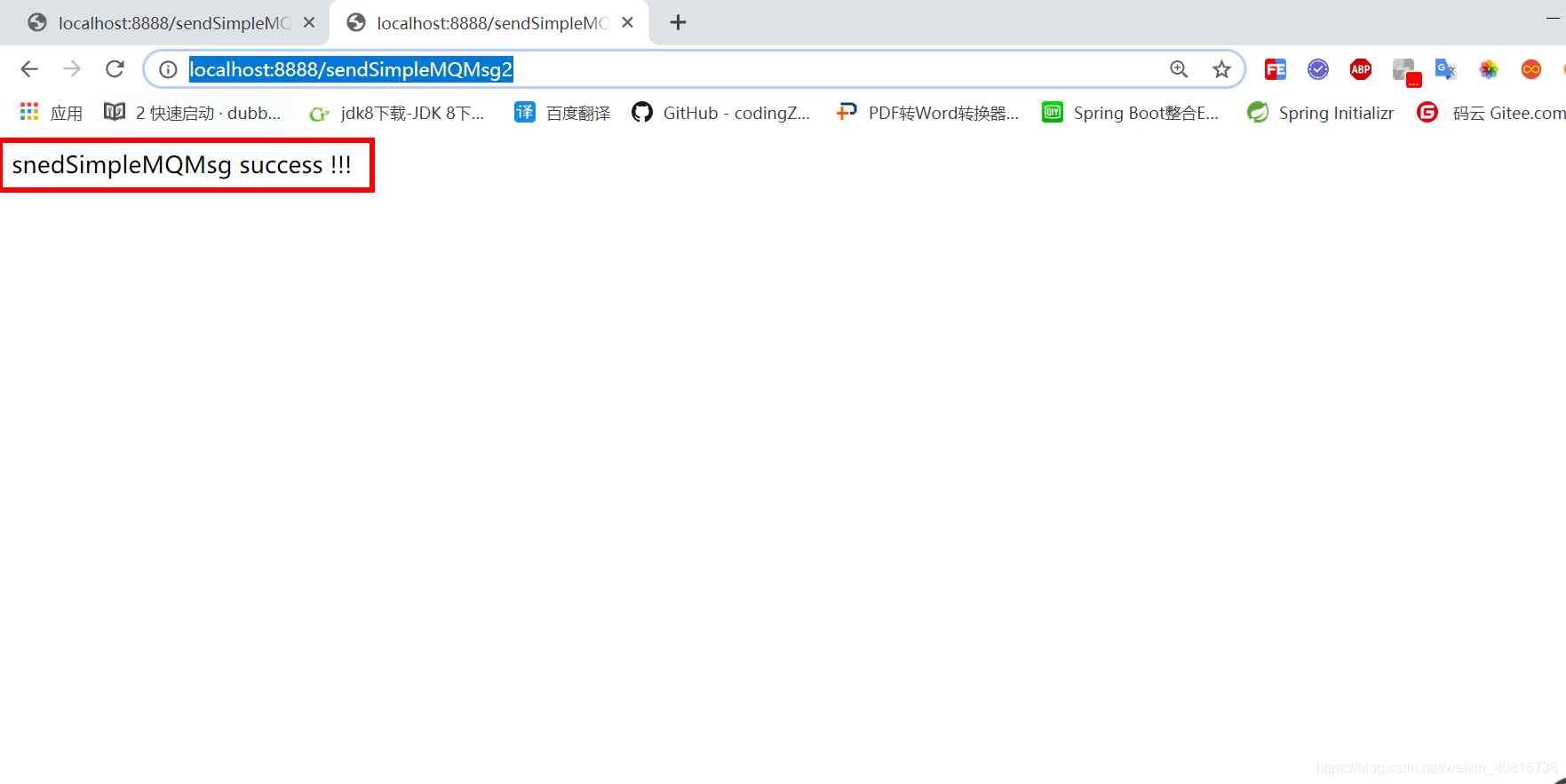Open the gray extension with red badge

(x=1406, y=71)
